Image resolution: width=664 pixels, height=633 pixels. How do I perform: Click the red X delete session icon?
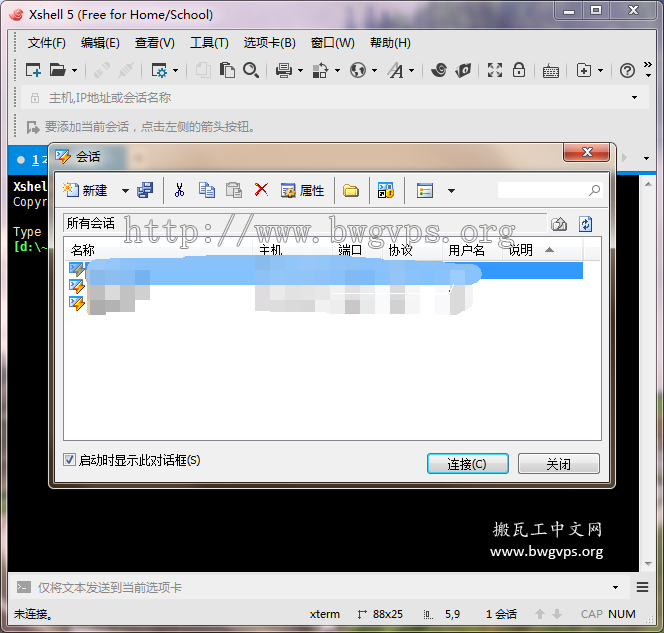[261, 190]
